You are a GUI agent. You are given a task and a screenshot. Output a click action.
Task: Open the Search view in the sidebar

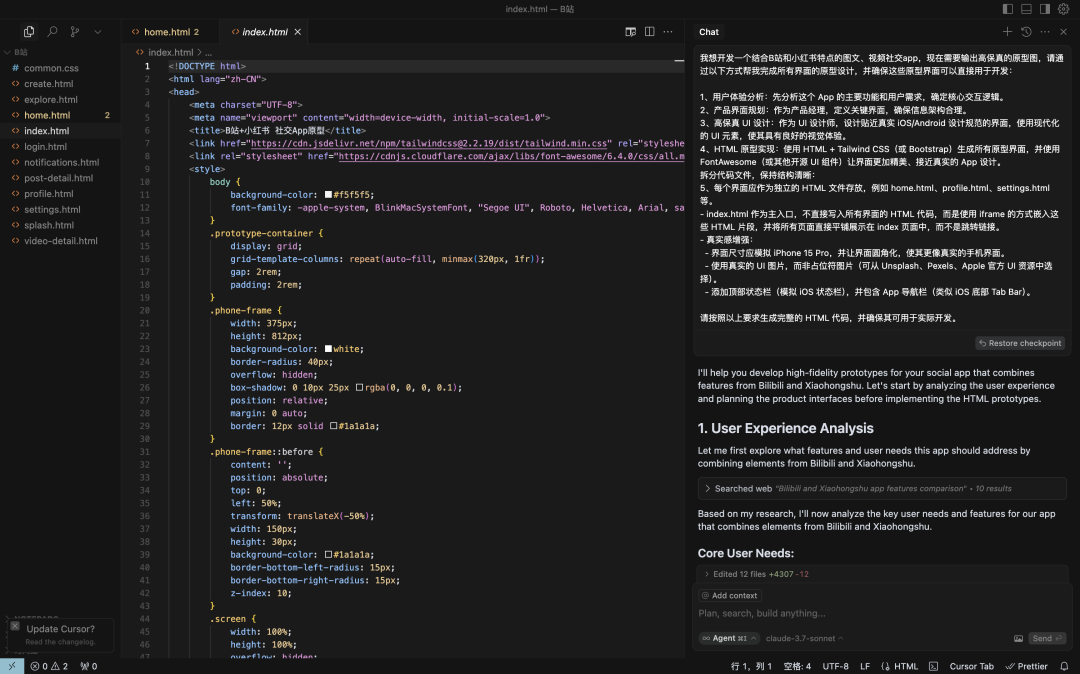point(52,32)
